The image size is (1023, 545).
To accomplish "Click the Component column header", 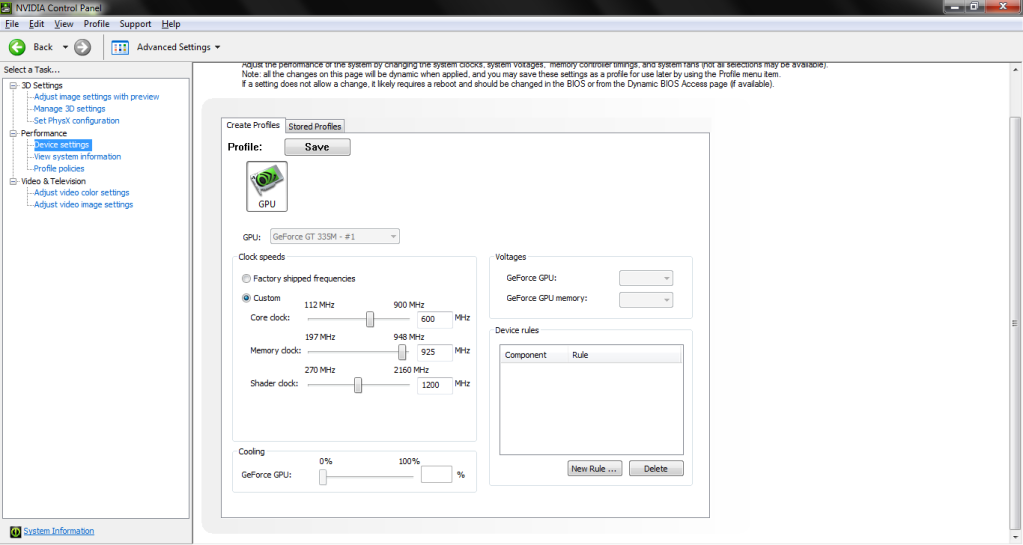I will click(534, 355).
